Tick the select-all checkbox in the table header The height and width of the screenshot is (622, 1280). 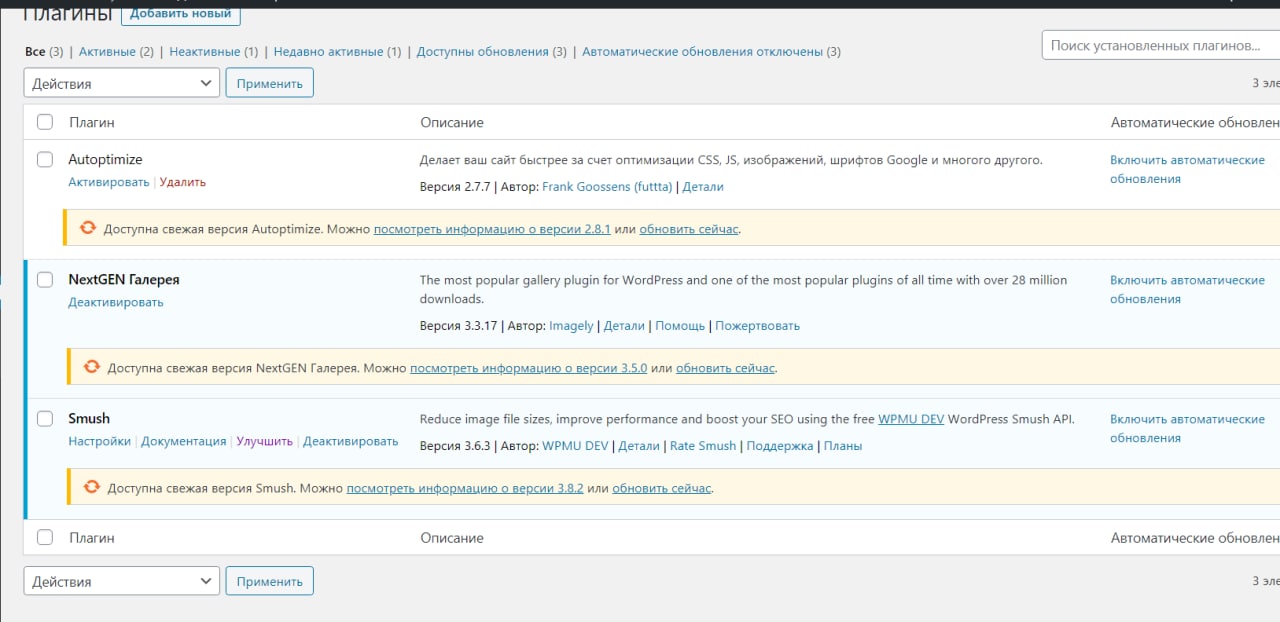click(x=45, y=122)
